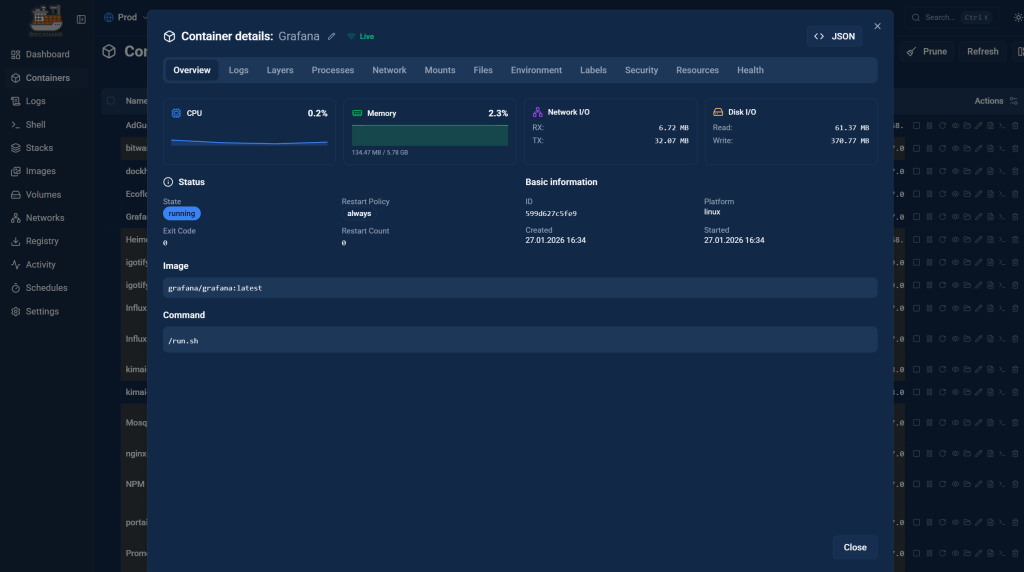This screenshot has width=1024, height=572.
Task: Switch to the Environment tab
Action: [x=536, y=70]
